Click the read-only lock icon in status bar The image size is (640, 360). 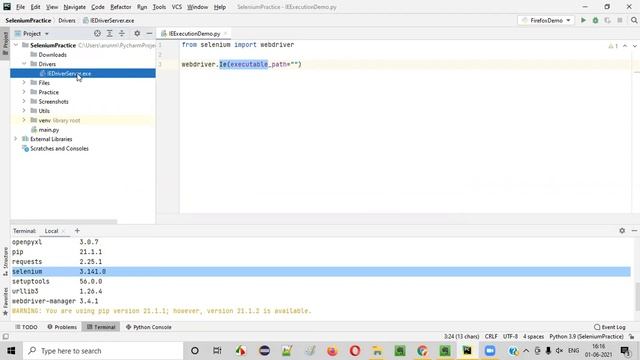coord(632,337)
